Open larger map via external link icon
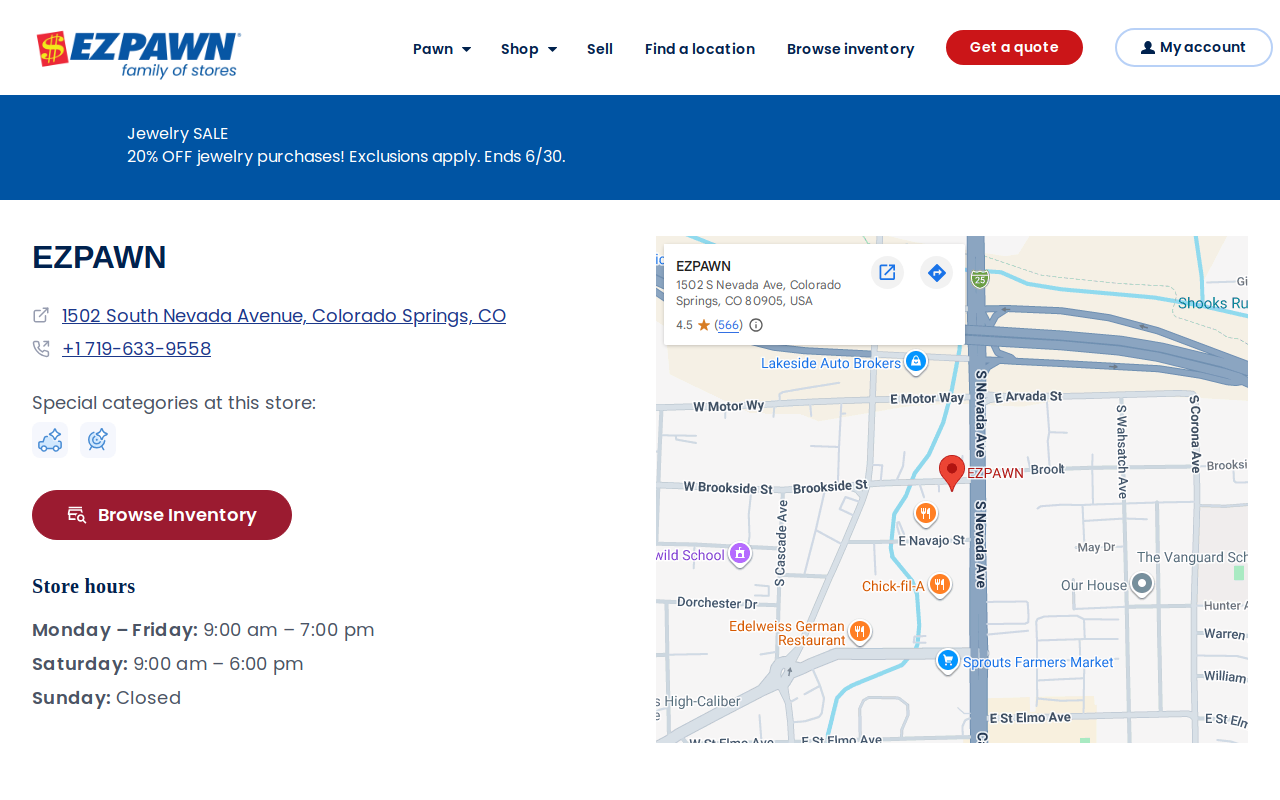 click(887, 272)
